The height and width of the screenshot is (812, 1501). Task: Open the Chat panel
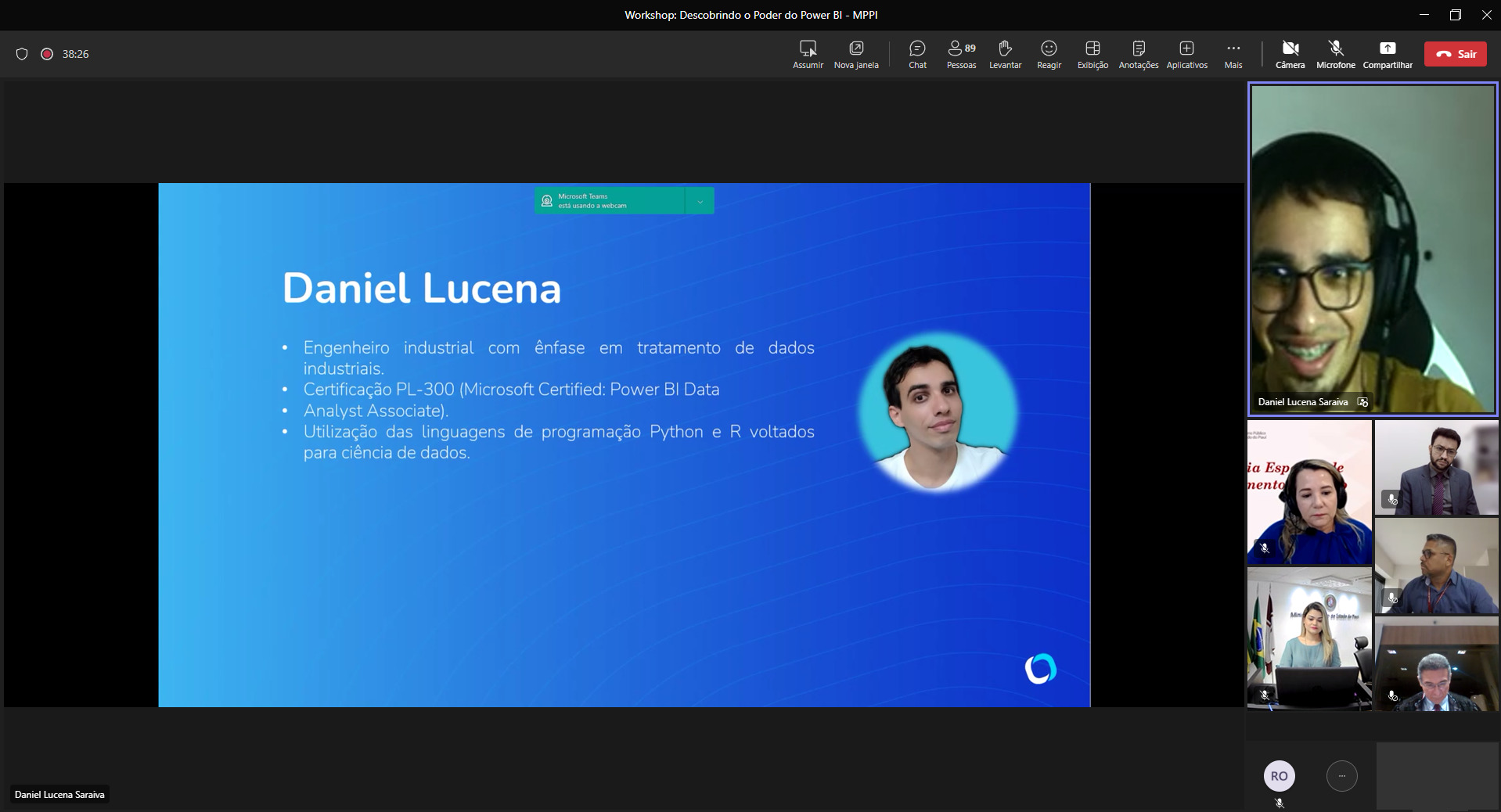click(917, 55)
